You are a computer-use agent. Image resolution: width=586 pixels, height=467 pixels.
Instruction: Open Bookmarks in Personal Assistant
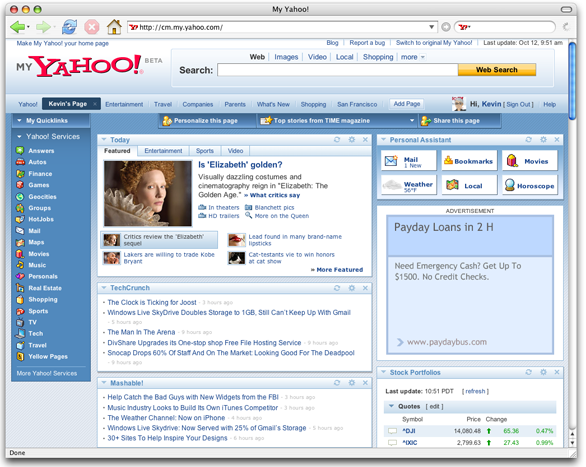[x=469, y=161]
